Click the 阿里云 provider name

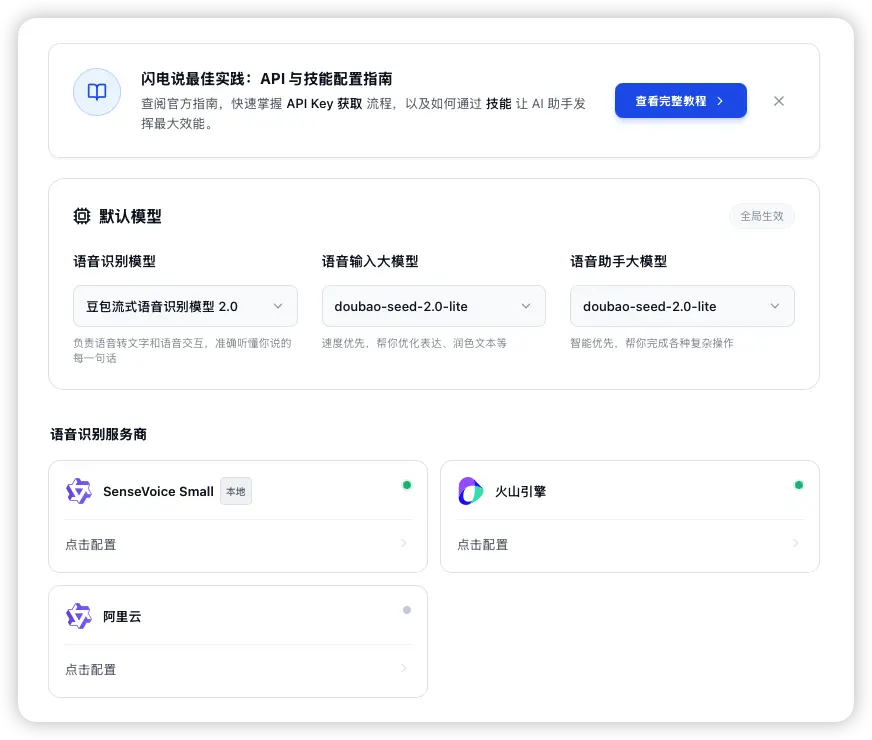(x=122, y=617)
